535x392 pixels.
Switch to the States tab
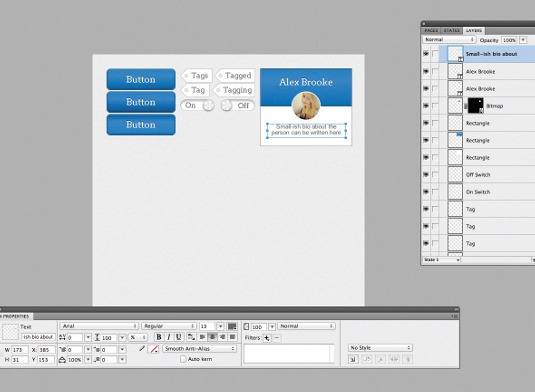451,30
